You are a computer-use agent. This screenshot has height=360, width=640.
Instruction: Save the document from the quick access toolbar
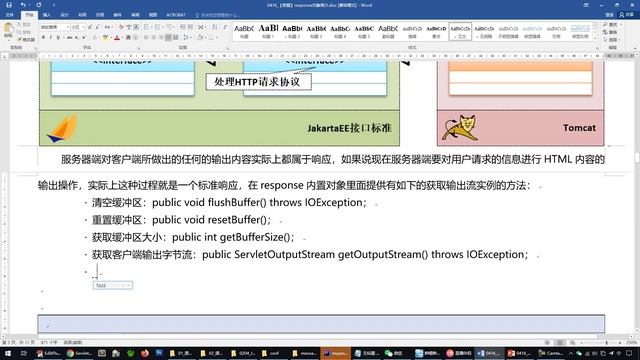[x=9, y=5]
